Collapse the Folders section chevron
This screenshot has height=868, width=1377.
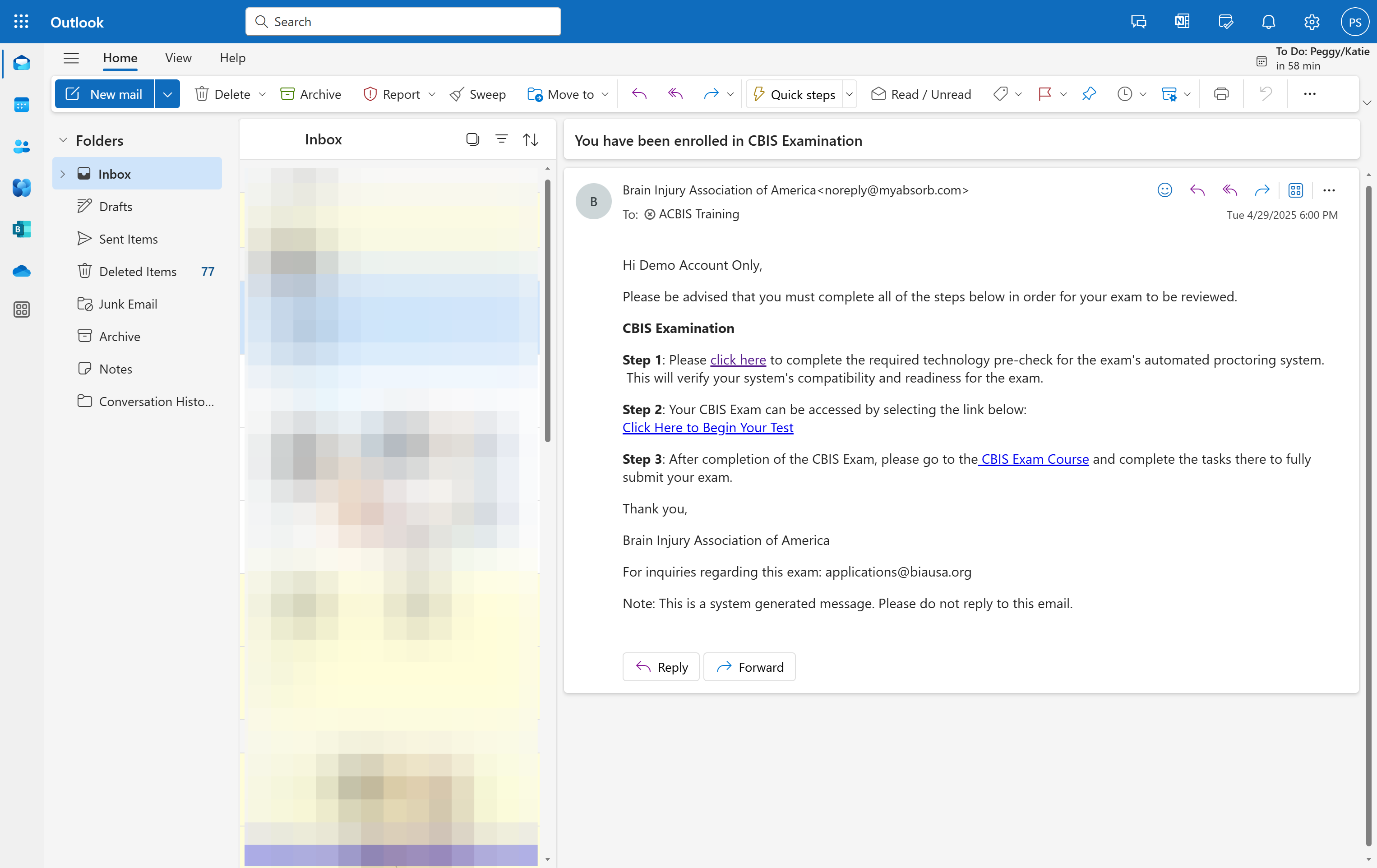pos(63,140)
